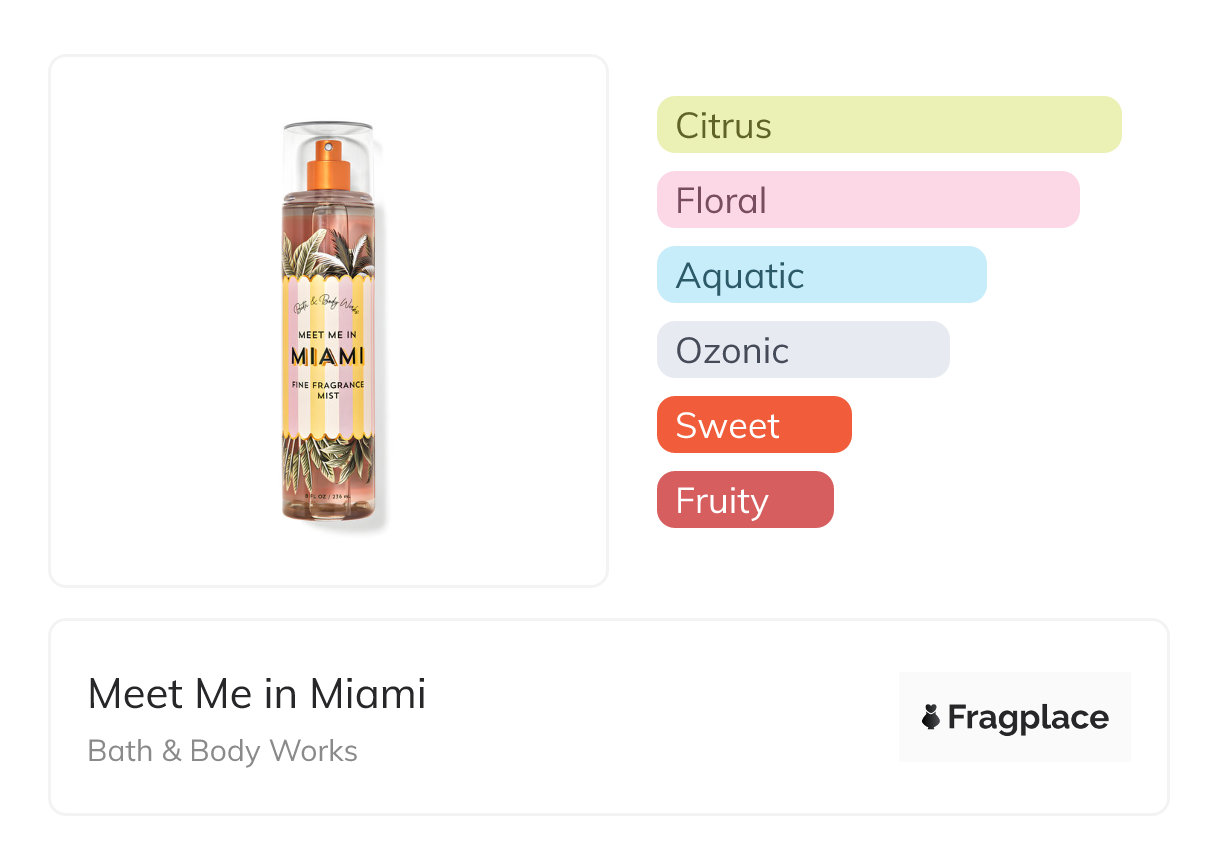Select the pink Floral accord bar
Screen dimensions: 1218x864
867,200
